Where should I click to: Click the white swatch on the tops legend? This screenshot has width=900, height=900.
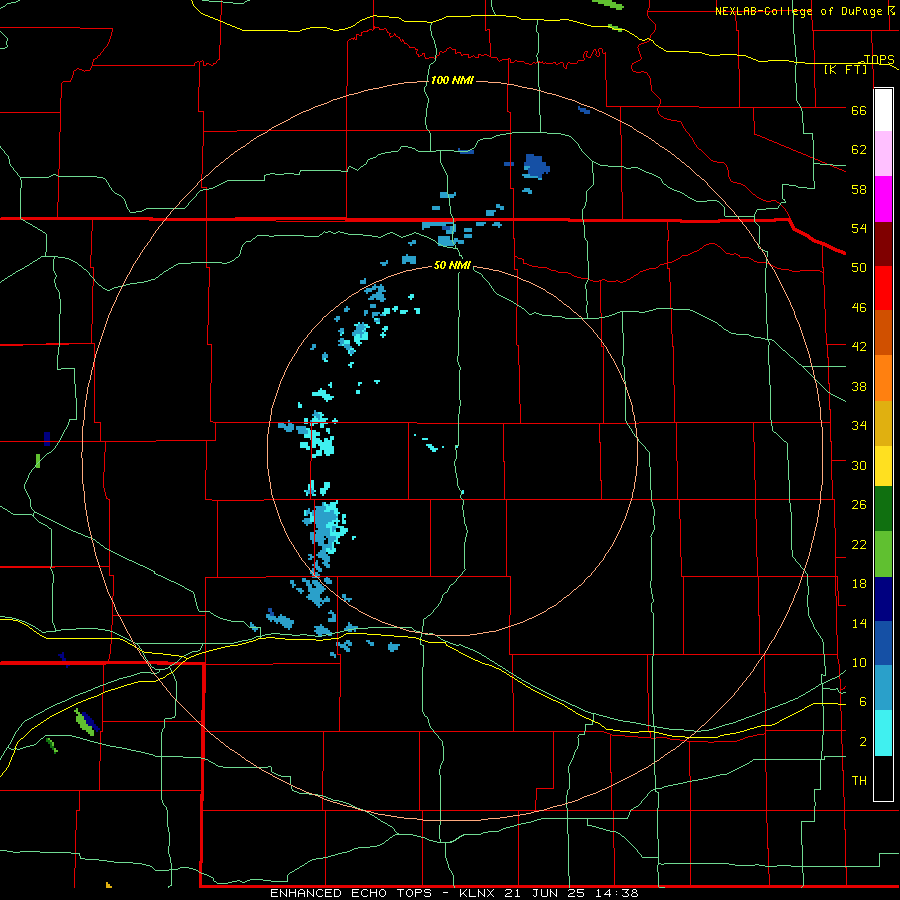pyautogui.click(x=883, y=110)
